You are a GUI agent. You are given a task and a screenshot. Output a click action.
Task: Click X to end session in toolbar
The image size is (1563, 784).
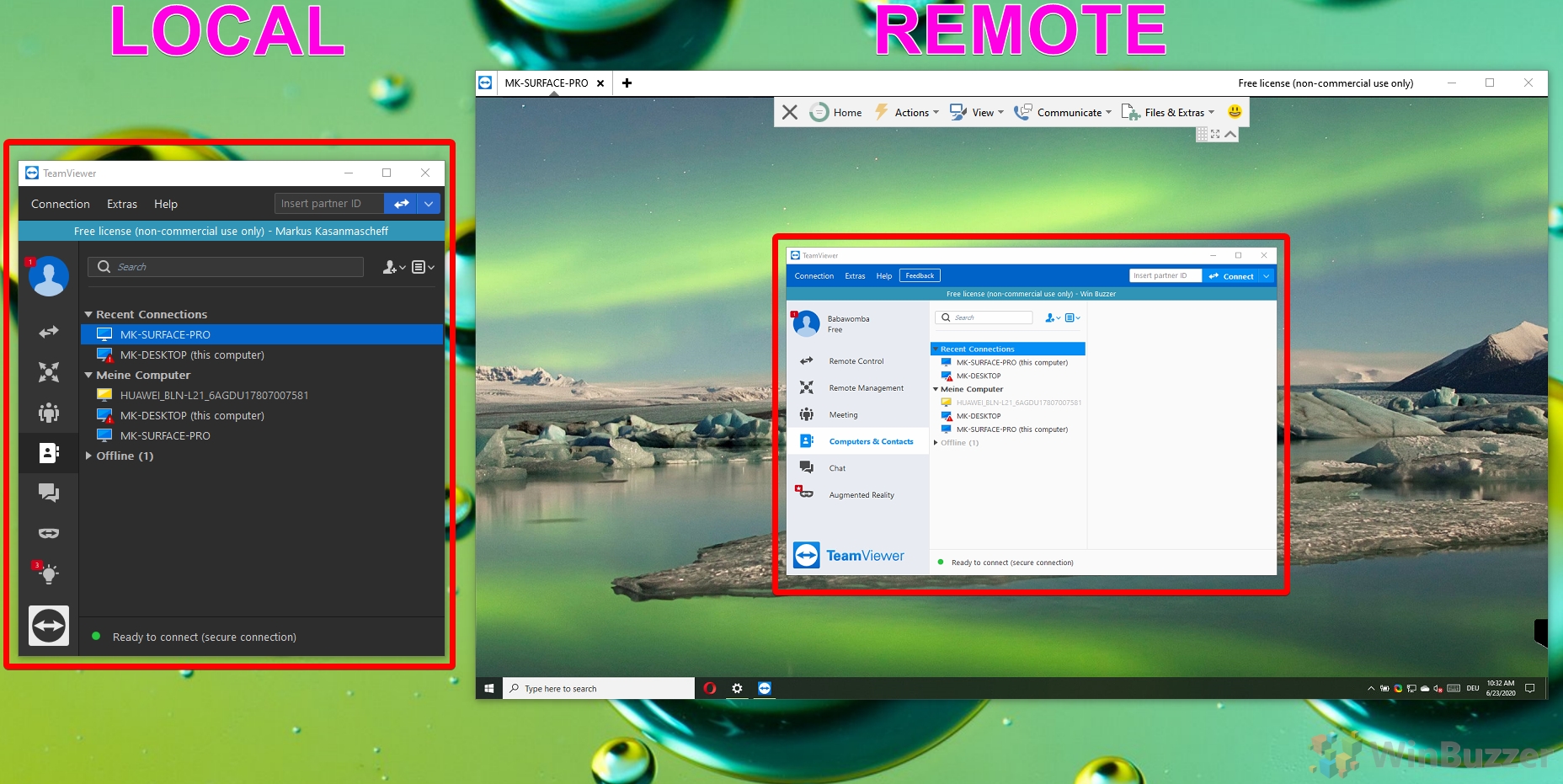[x=790, y=112]
